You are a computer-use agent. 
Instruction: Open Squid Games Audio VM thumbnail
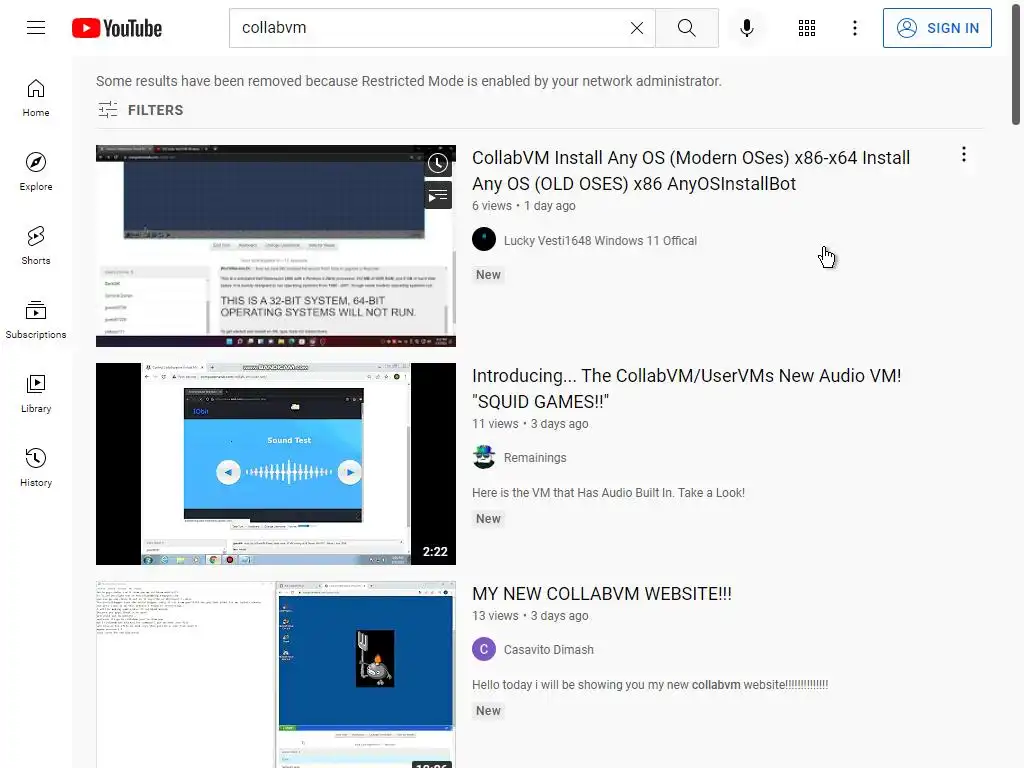coord(276,464)
